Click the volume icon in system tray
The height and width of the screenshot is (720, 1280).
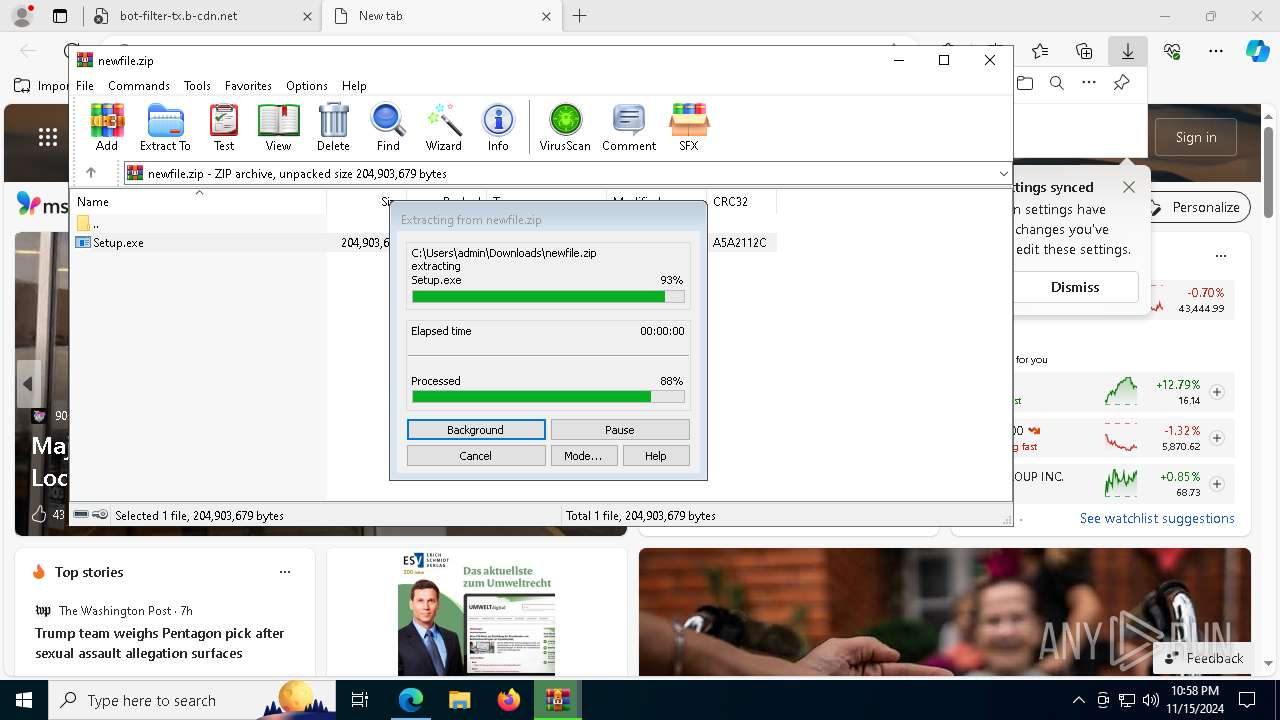pyautogui.click(x=1150, y=700)
